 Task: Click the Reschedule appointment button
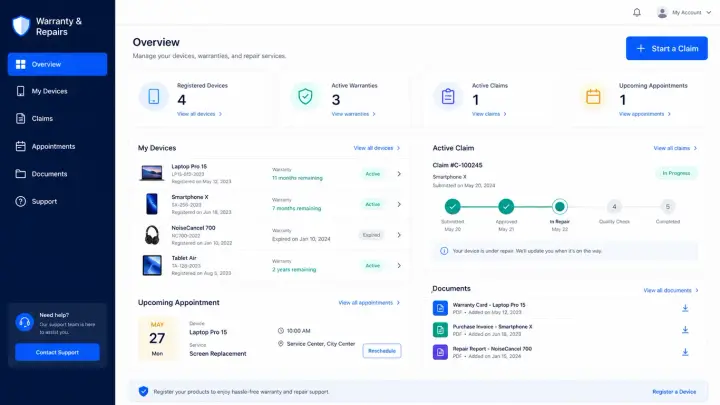point(382,351)
